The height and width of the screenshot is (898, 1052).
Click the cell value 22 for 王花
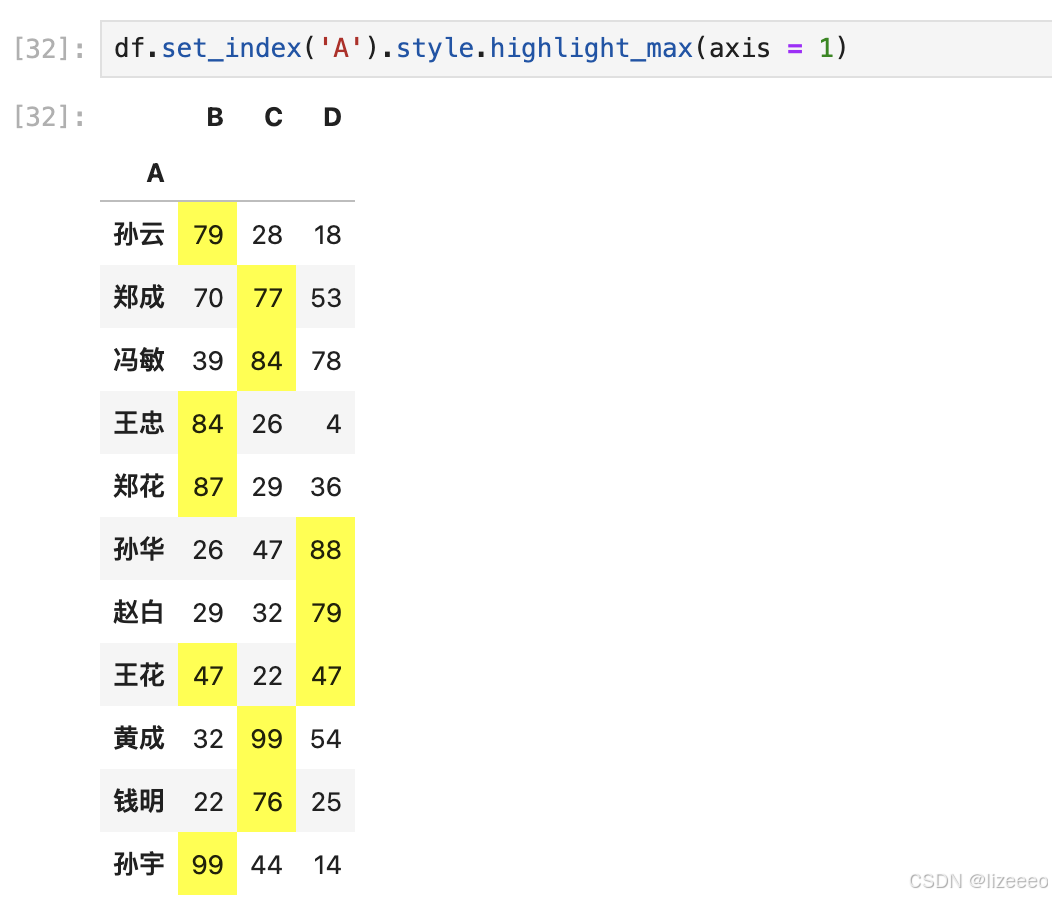click(x=266, y=675)
